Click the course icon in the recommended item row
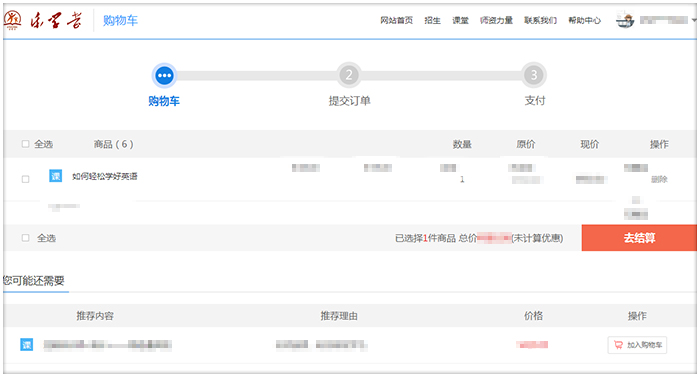Screen dimensions: 700x377 pos(27,344)
